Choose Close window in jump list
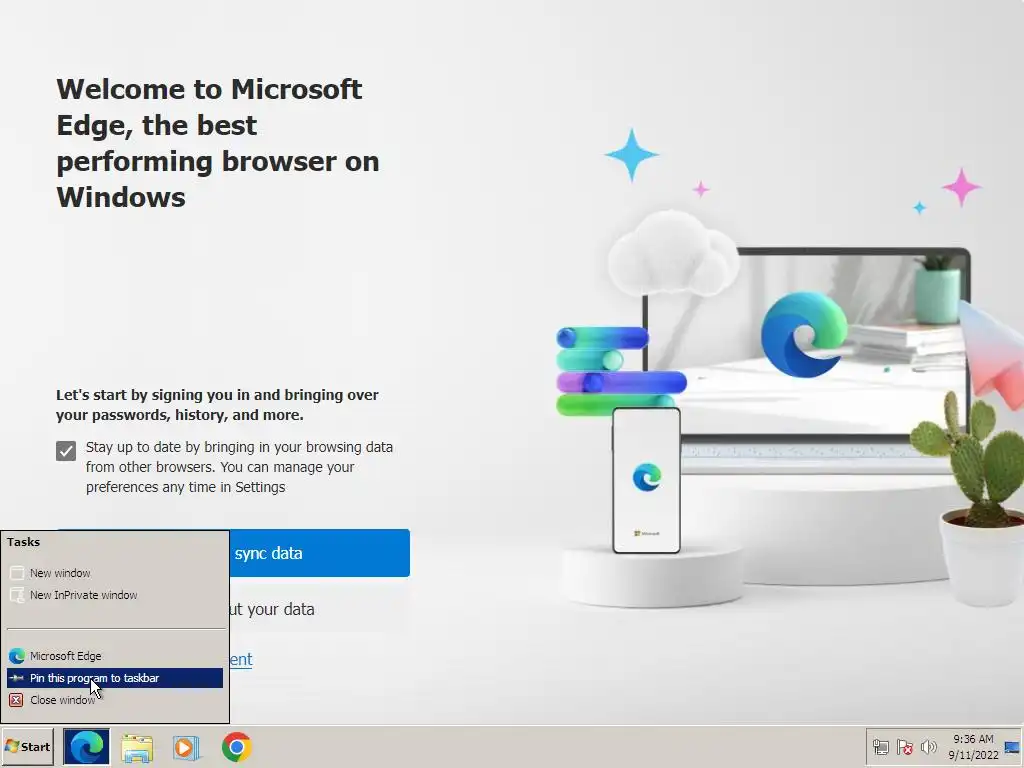Screen dimensions: 1024x768 [x=115, y=700]
